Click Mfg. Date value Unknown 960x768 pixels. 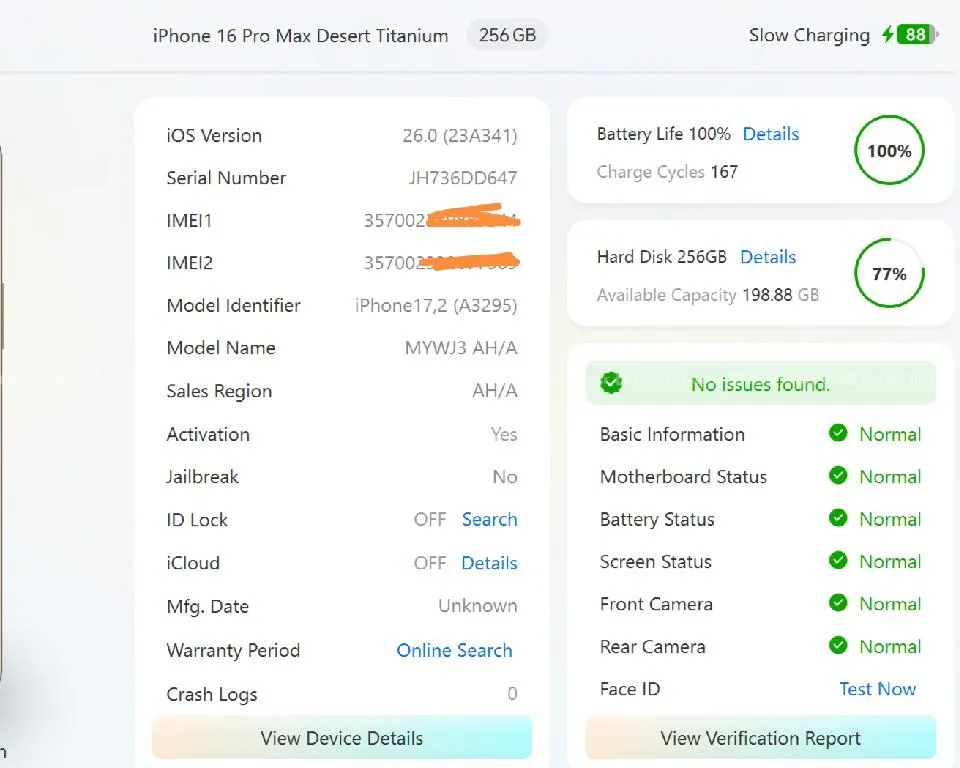(478, 606)
